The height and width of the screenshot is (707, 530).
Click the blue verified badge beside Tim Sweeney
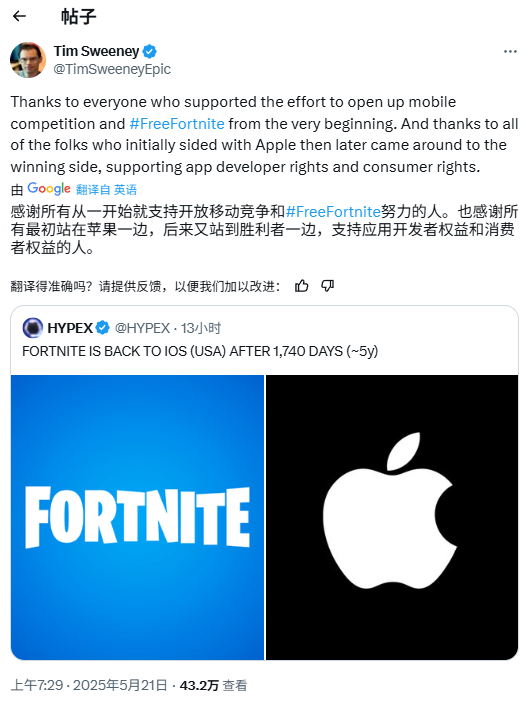150,51
